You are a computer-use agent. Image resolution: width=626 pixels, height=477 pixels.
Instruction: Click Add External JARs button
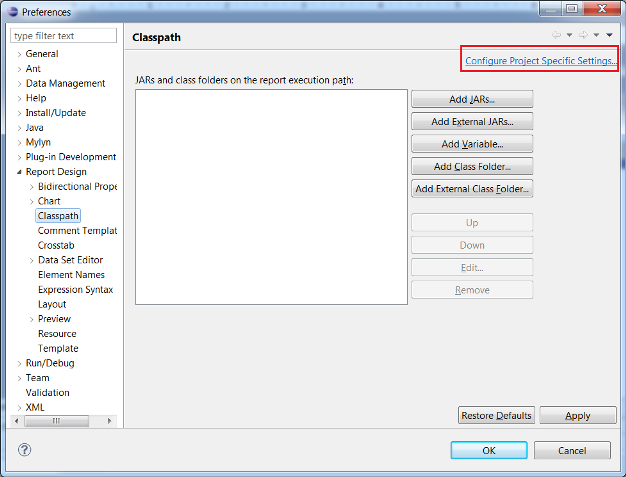472,121
